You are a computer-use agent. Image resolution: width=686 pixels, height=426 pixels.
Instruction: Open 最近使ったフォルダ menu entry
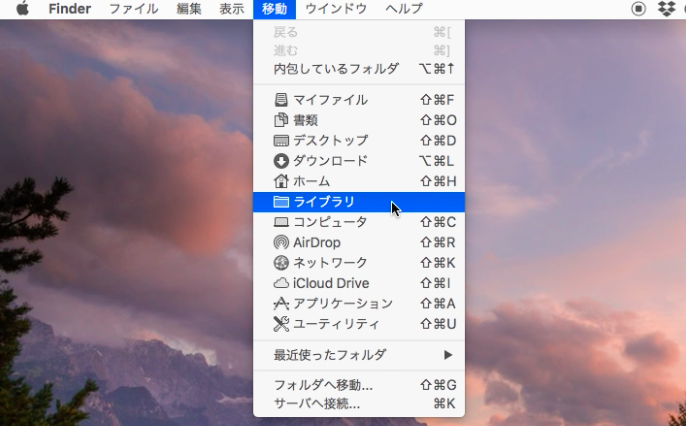359,355
